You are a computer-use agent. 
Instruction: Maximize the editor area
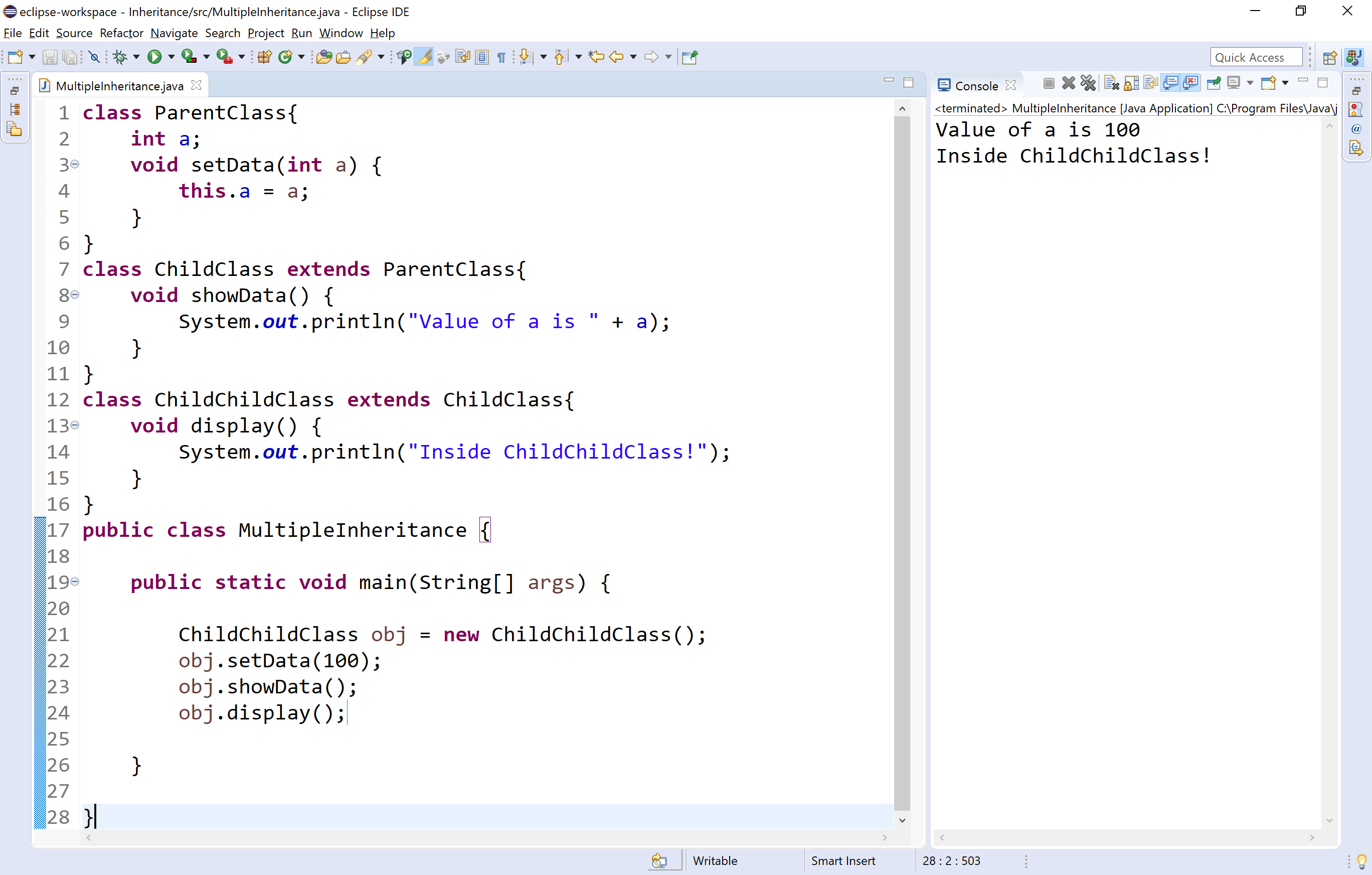[908, 82]
